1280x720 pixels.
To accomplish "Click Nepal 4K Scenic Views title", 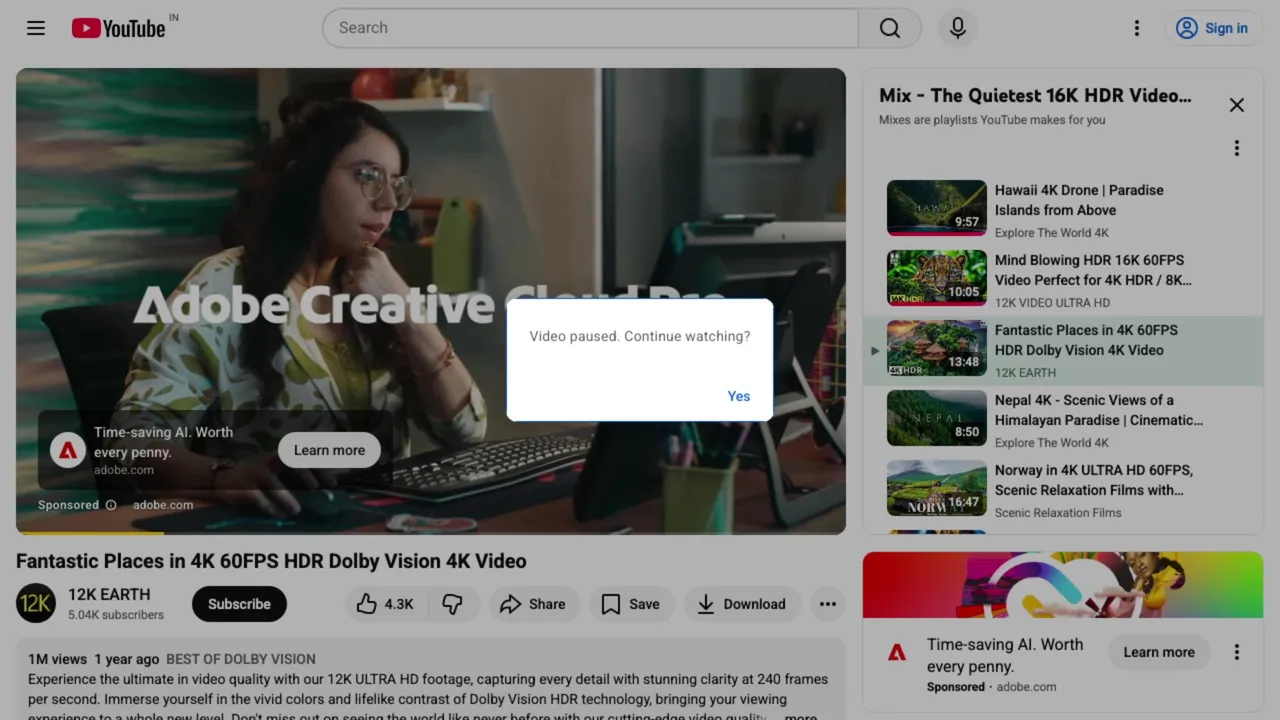I will [x=1099, y=410].
